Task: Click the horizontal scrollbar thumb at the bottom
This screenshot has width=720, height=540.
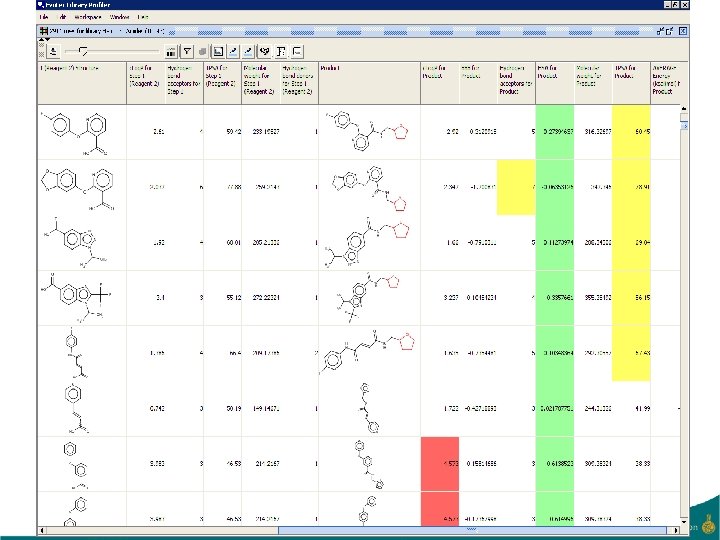Action: coord(472,530)
